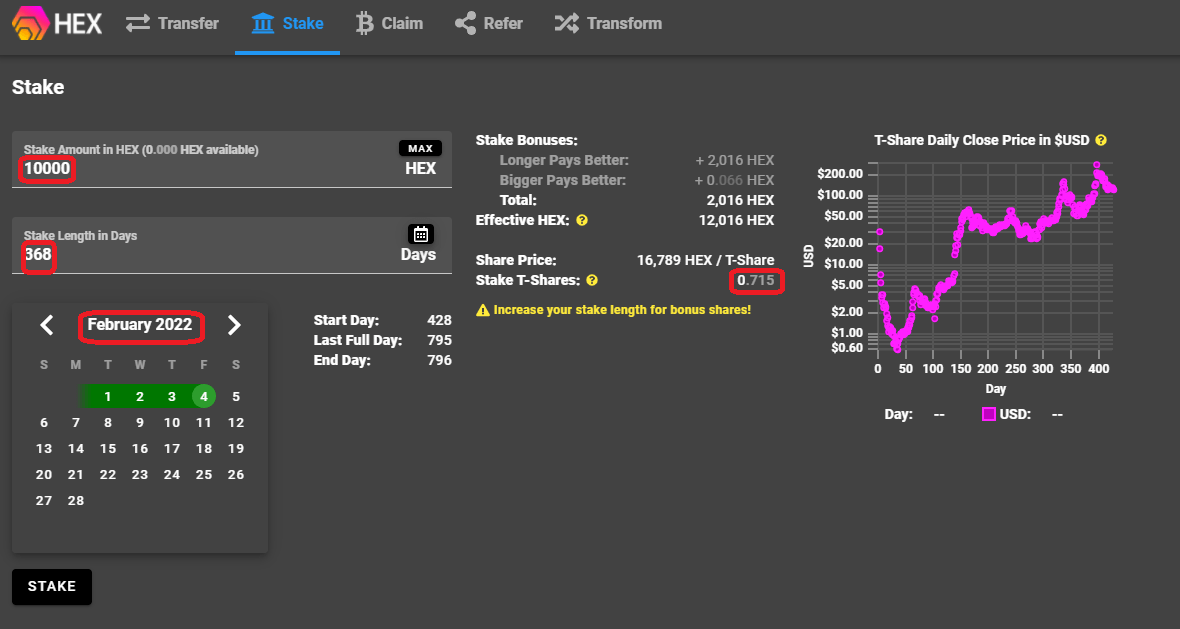1180x629 pixels.
Task: Pick February 20 in calendar
Action: click(x=44, y=475)
